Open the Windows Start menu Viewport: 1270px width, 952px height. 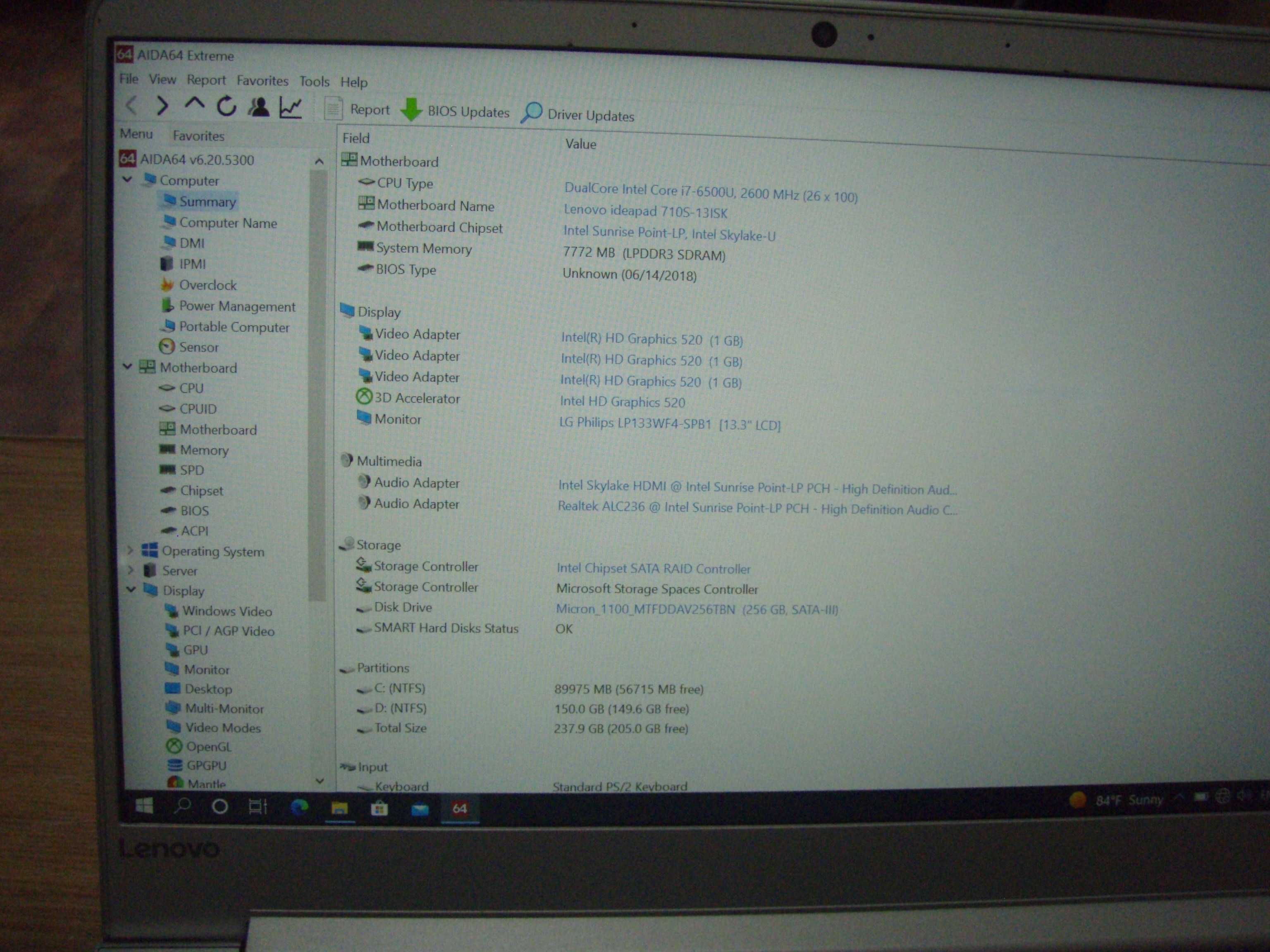144,806
